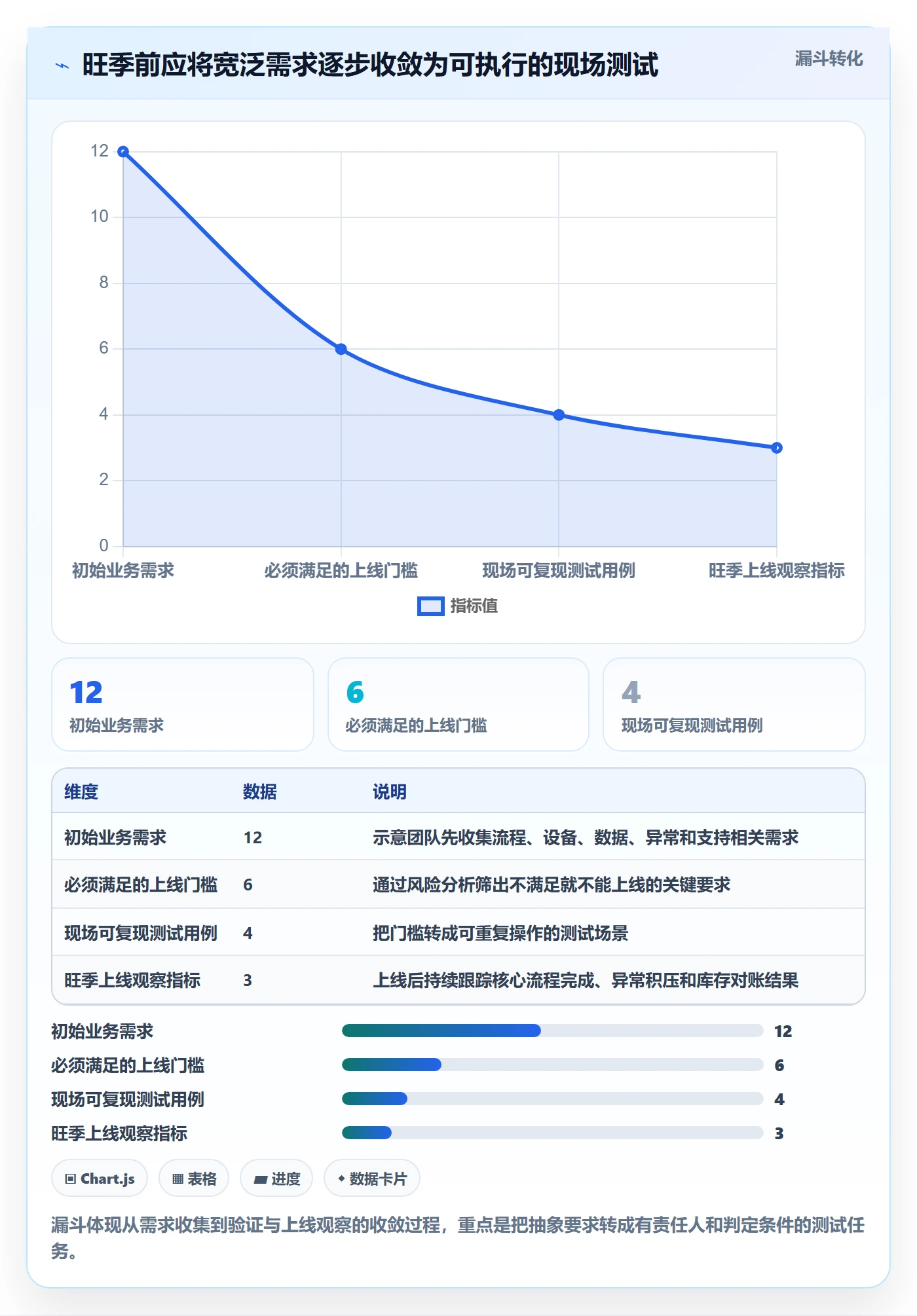Click description starting 上线后持续跟踪

[586, 981]
